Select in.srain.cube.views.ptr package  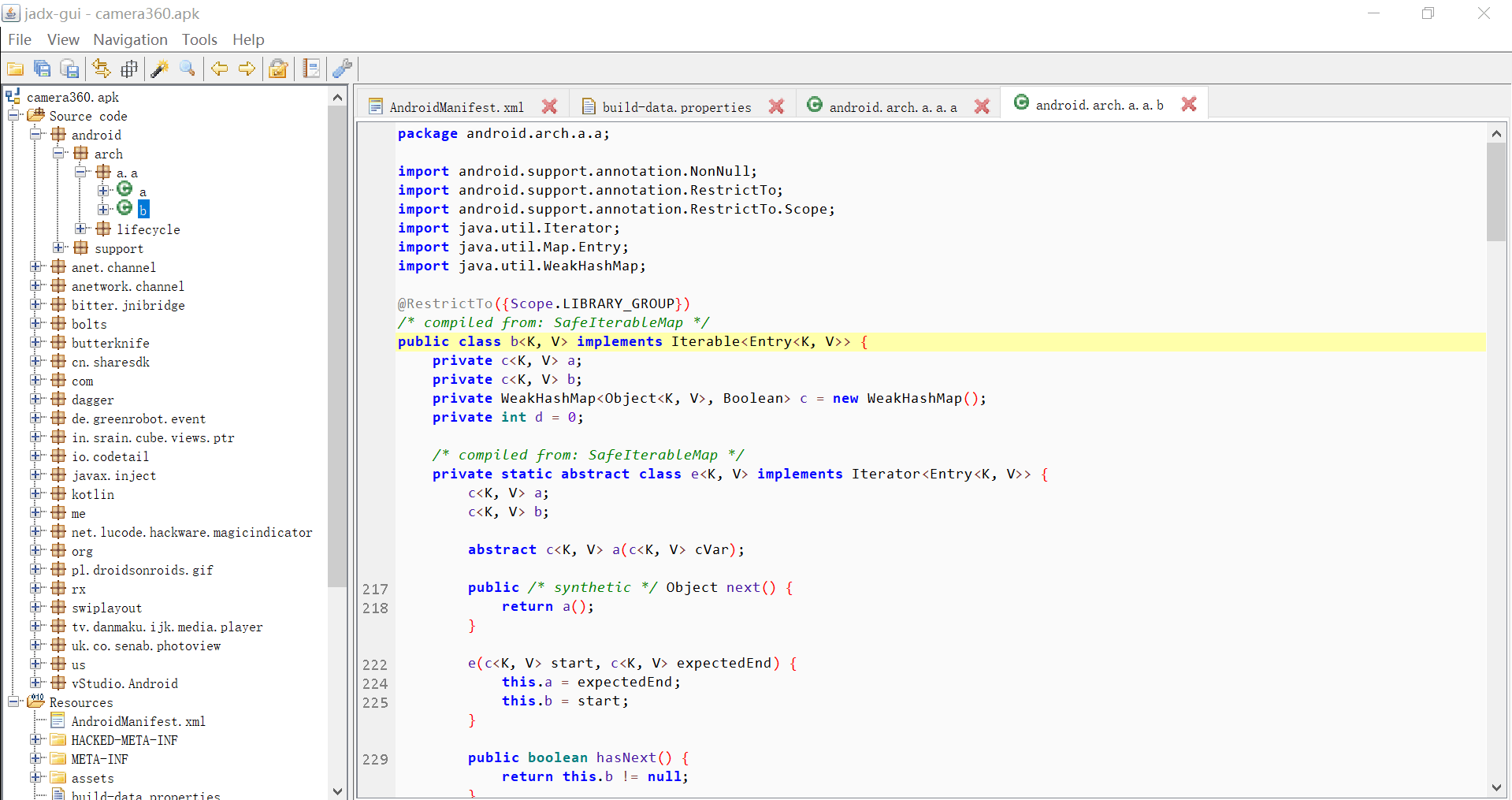(x=153, y=437)
